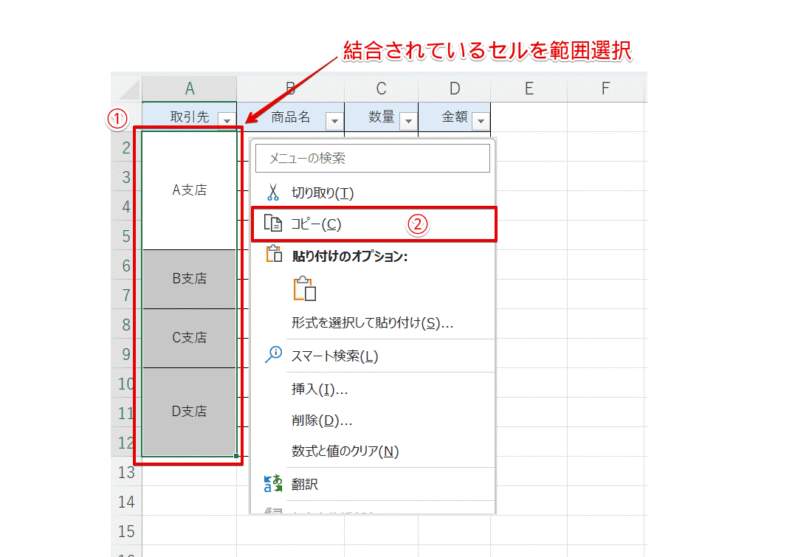Choose コピー(C) from context menu

(373, 224)
